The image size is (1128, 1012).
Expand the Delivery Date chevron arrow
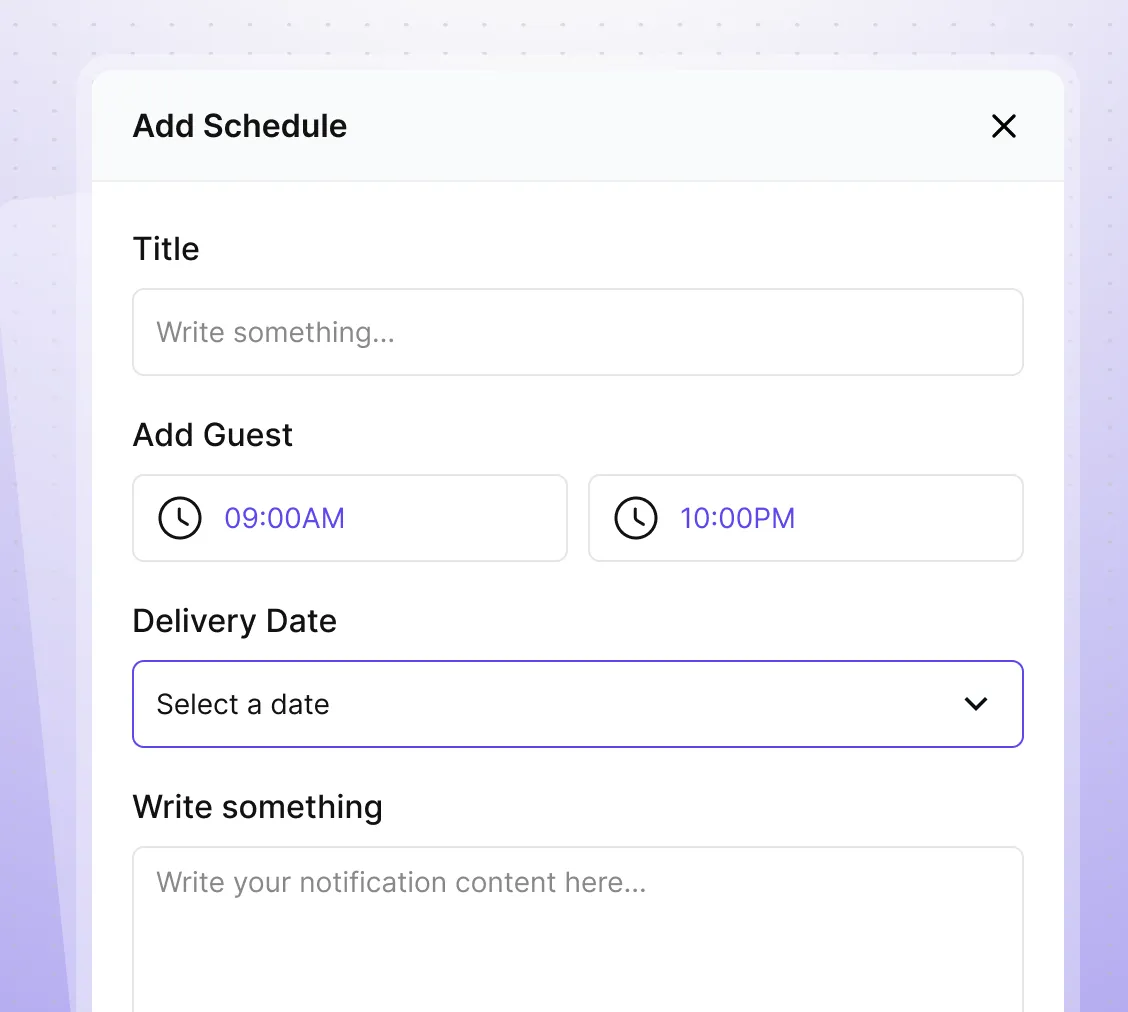[975, 704]
